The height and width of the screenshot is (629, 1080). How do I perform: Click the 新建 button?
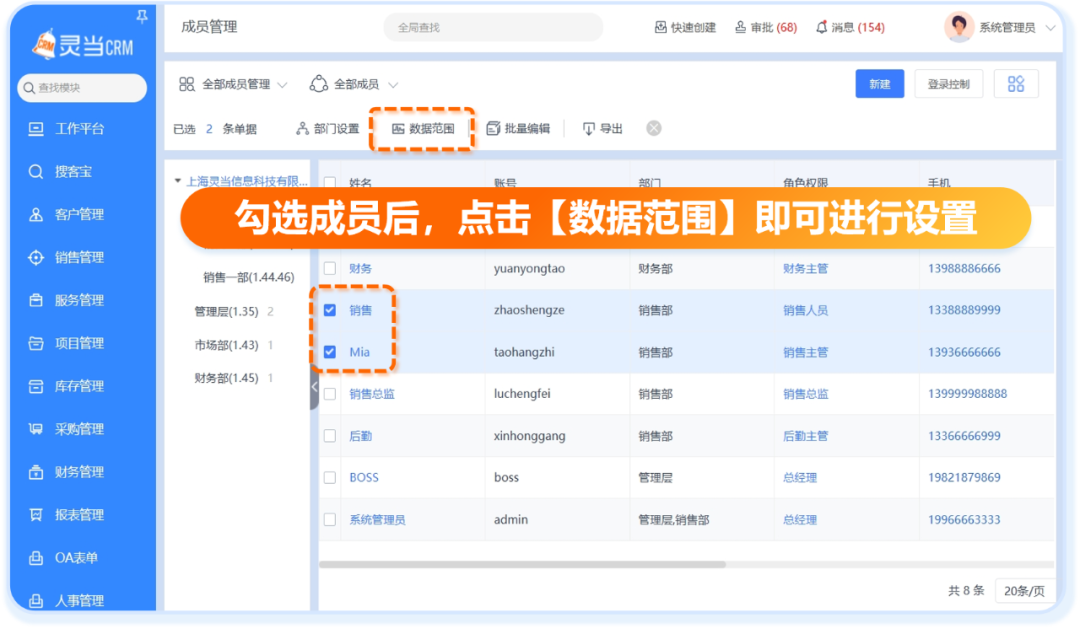tap(879, 84)
